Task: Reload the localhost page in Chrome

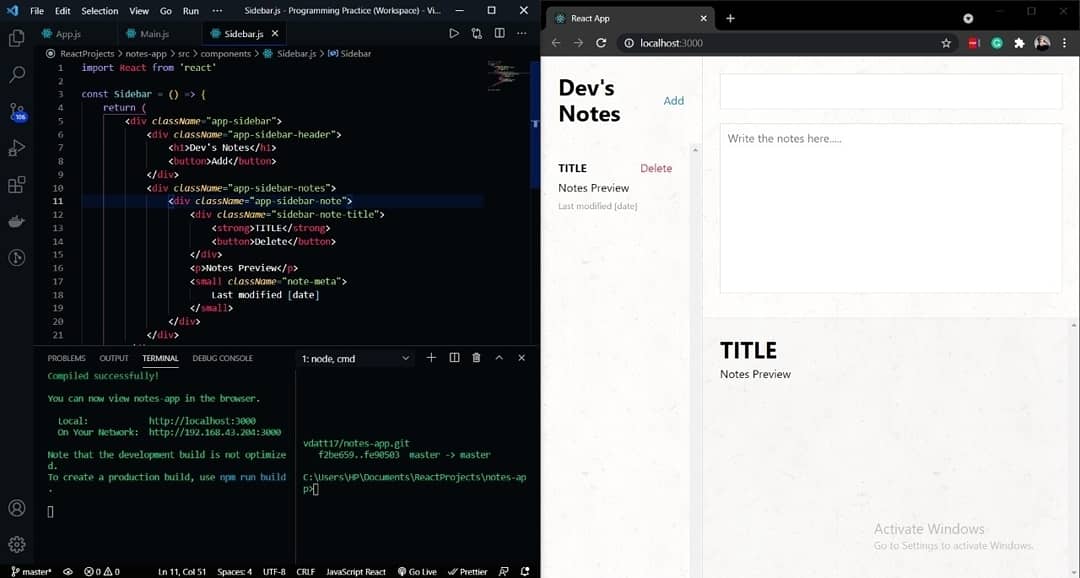Action: tap(601, 43)
